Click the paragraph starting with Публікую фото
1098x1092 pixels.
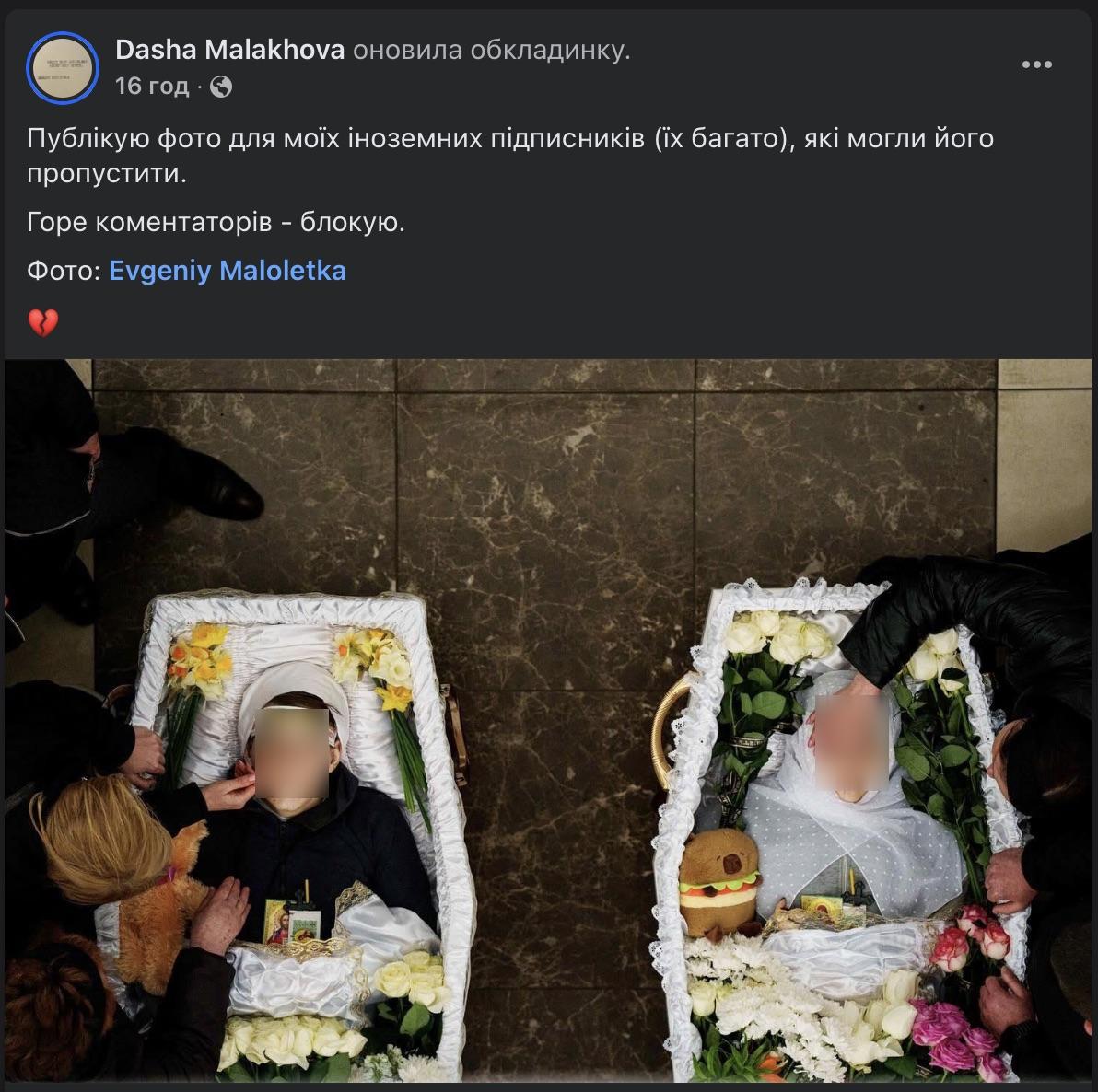click(510, 156)
